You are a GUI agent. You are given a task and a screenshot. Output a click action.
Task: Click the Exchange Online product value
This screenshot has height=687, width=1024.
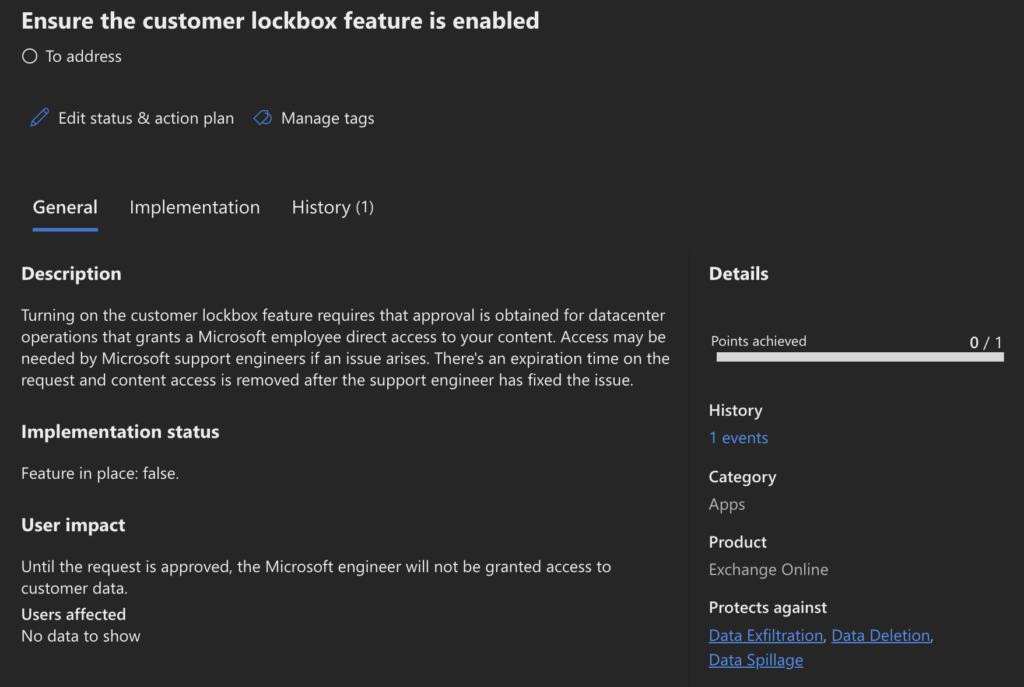[x=768, y=570]
